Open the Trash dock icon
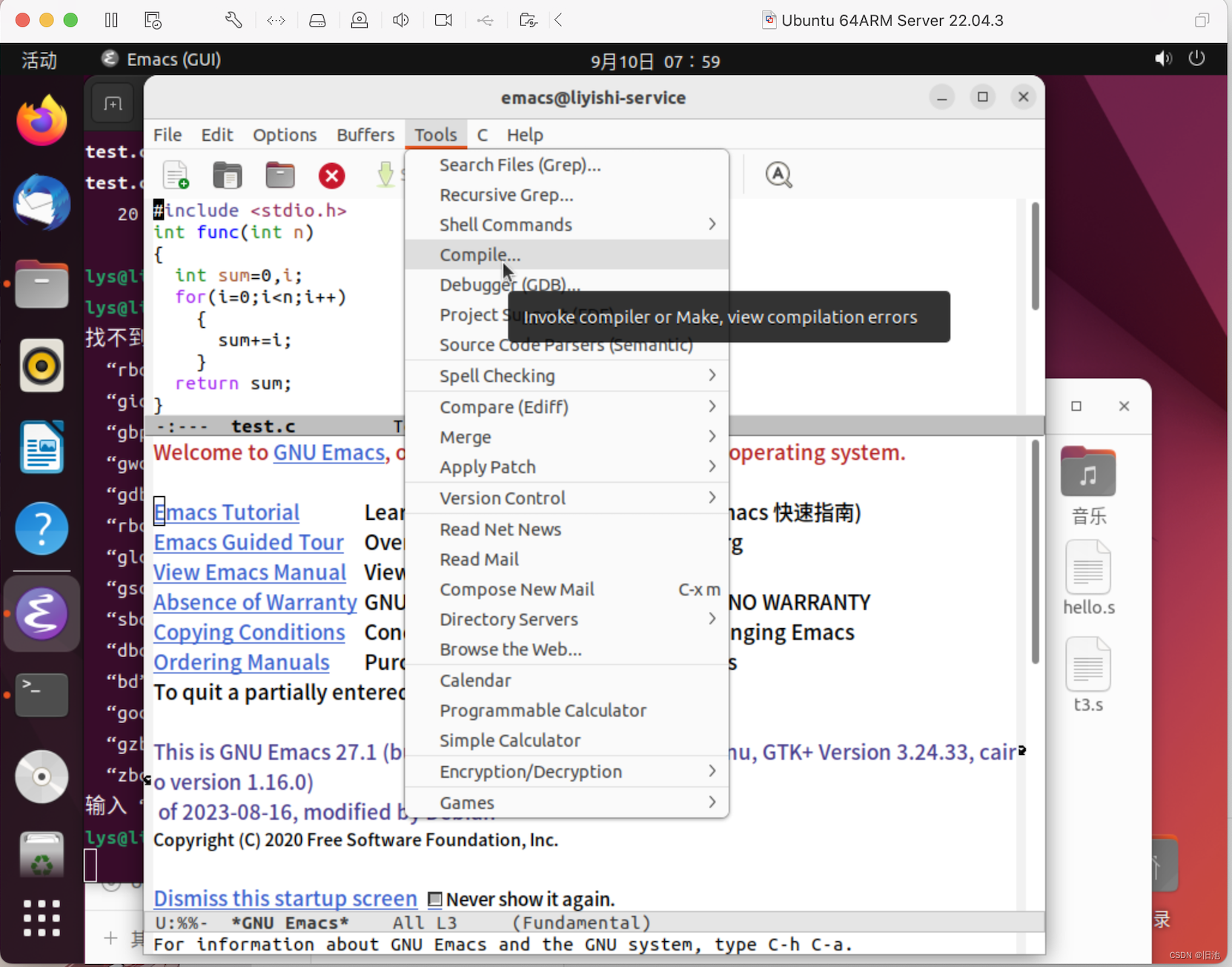 coord(42,854)
